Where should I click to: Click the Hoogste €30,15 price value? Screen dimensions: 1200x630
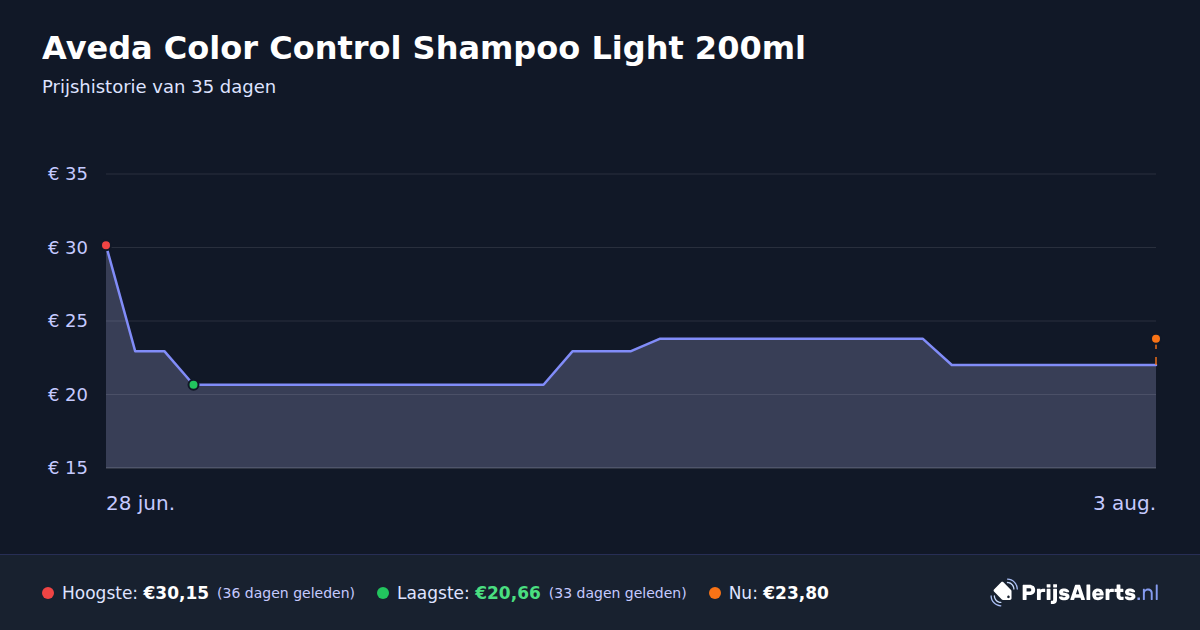(176, 593)
